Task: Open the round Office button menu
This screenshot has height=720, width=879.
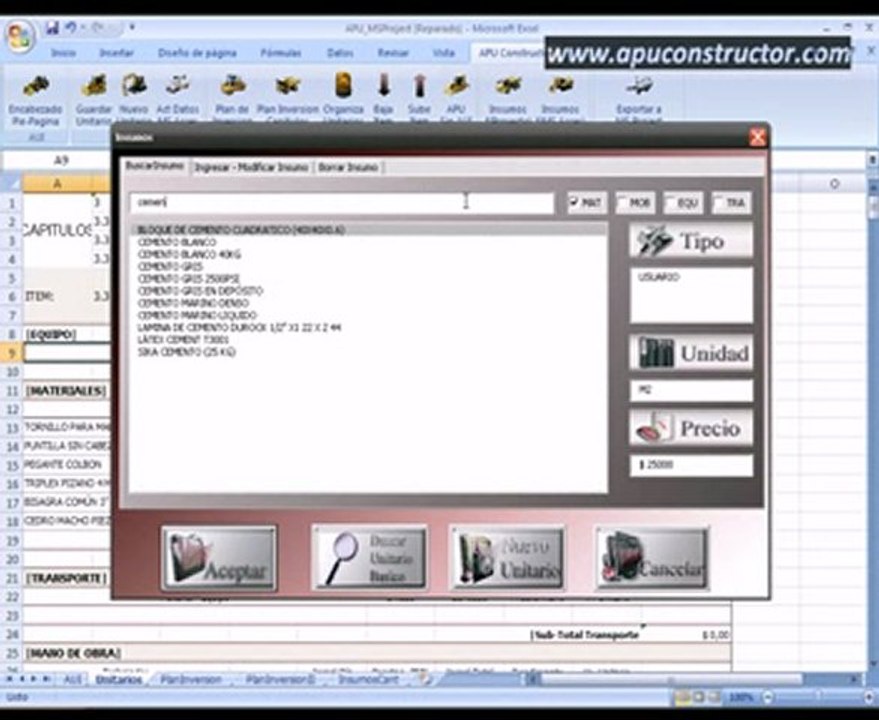Action: tap(20, 38)
